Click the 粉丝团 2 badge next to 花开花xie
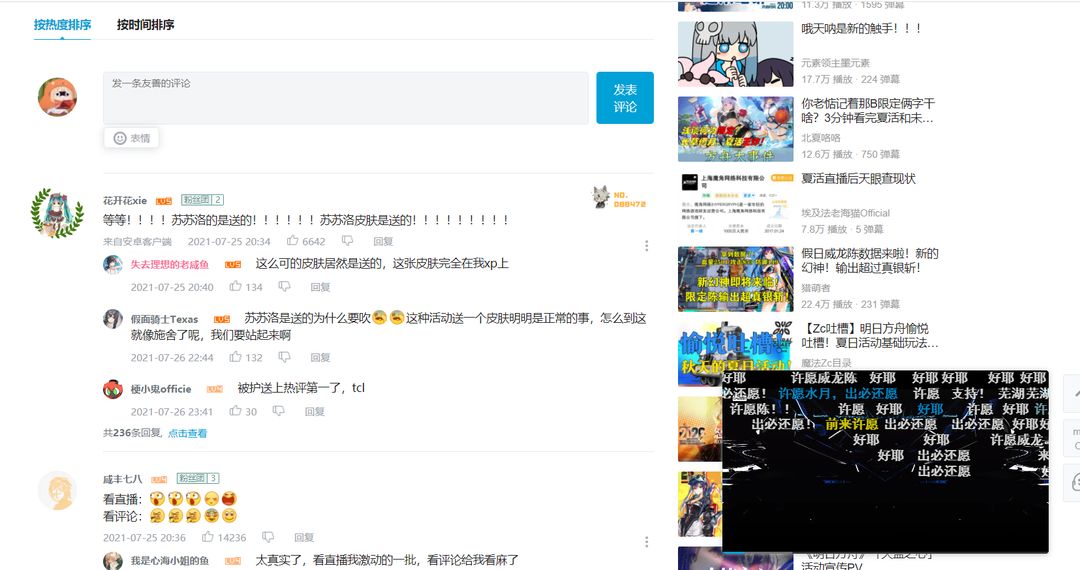 [x=202, y=200]
